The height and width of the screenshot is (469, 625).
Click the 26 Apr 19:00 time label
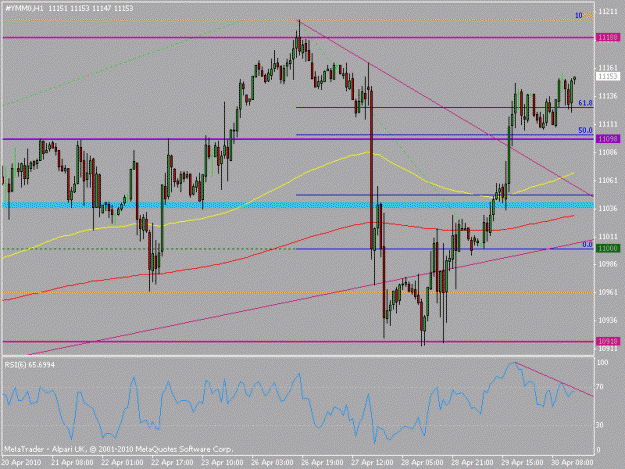[x=322, y=462]
